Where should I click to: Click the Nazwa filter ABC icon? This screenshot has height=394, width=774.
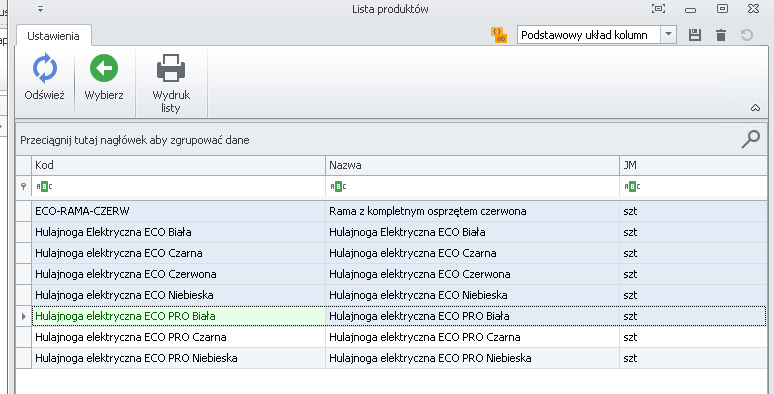(338, 187)
